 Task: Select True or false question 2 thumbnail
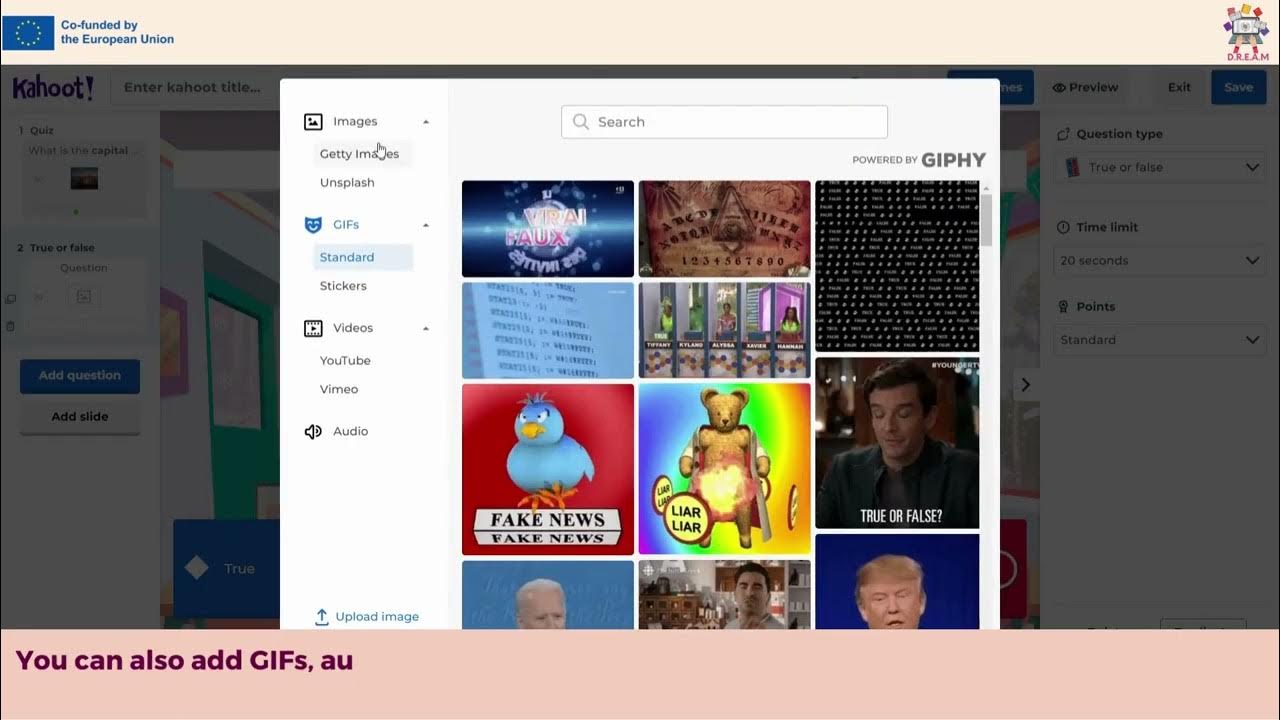pyautogui.click(x=84, y=296)
